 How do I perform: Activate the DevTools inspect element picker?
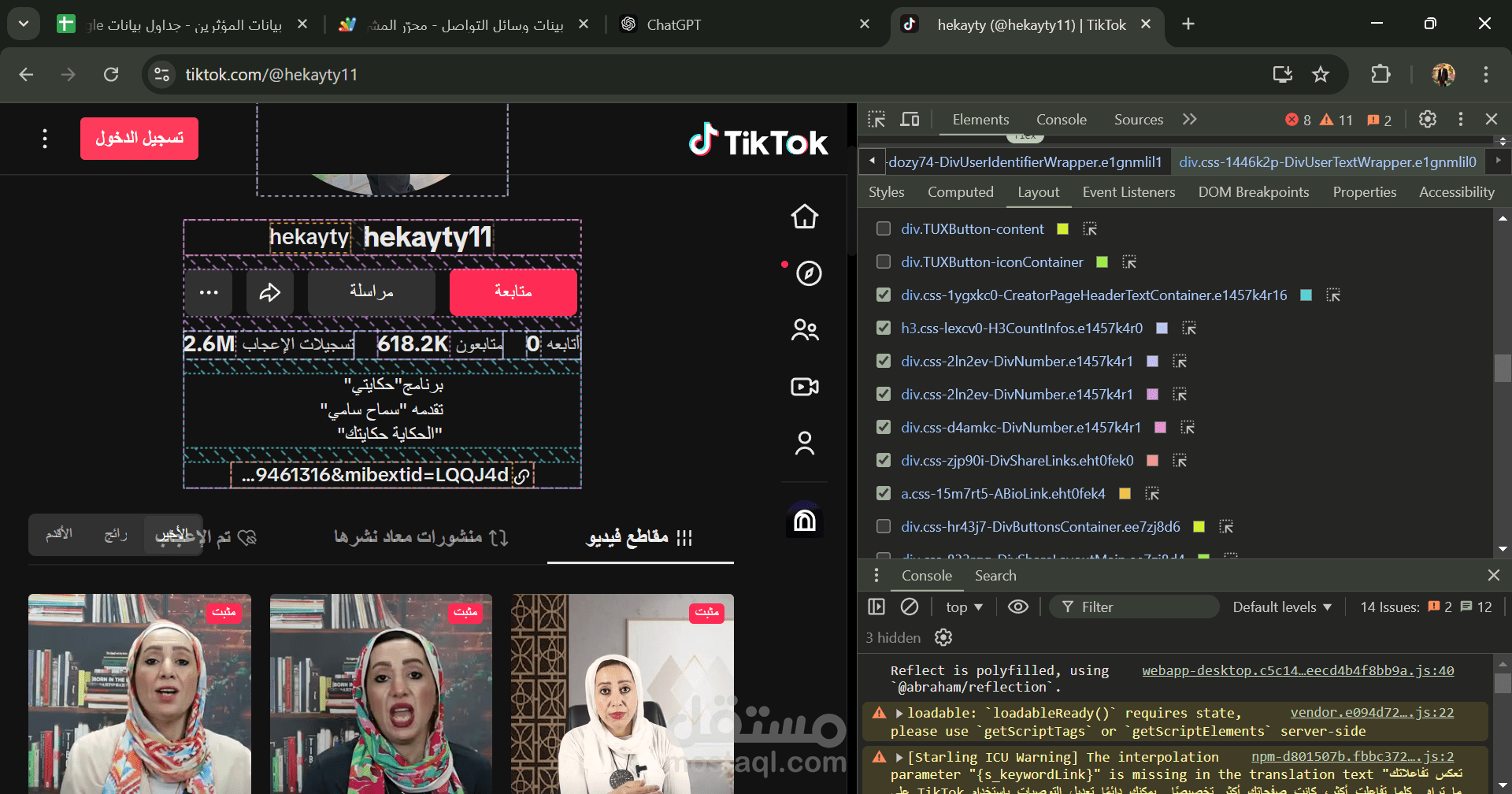(876, 119)
